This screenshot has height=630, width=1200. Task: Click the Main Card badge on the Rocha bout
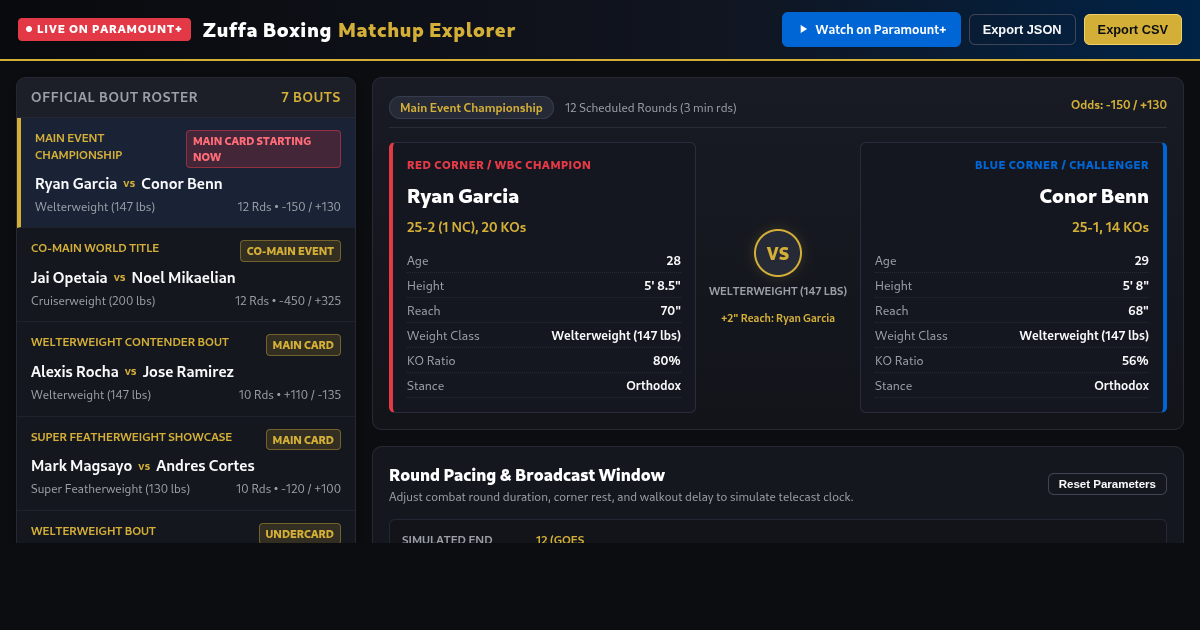pyautogui.click(x=303, y=345)
